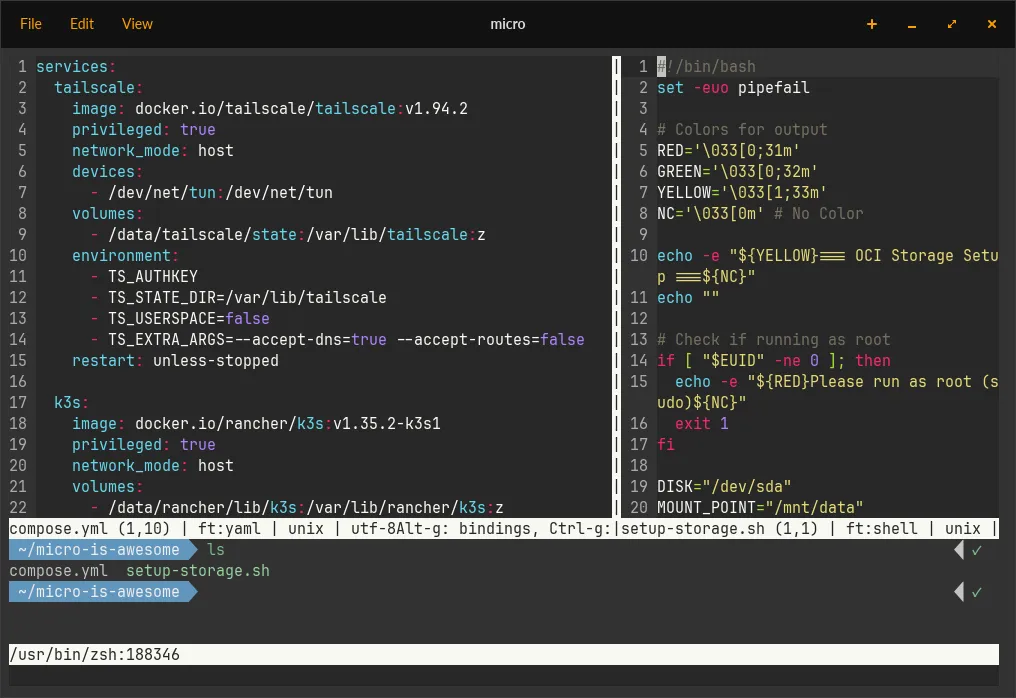Screen dimensions: 1016x698
Task: Click the 'k3s:' service key on line 17
Action: [x=71, y=402]
